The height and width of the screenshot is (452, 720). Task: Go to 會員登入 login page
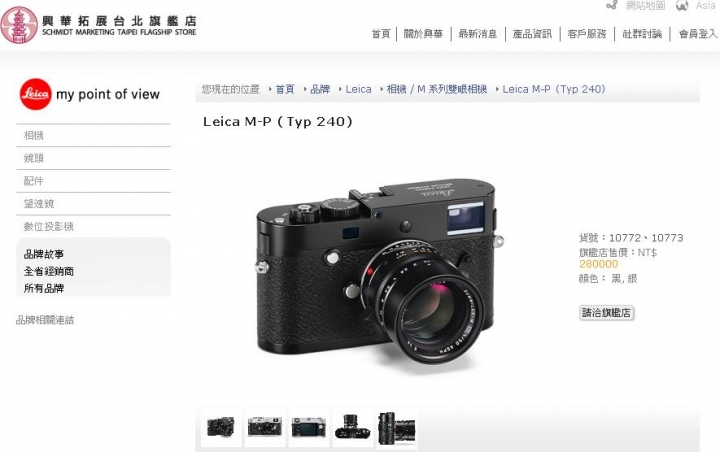click(x=698, y=34)
